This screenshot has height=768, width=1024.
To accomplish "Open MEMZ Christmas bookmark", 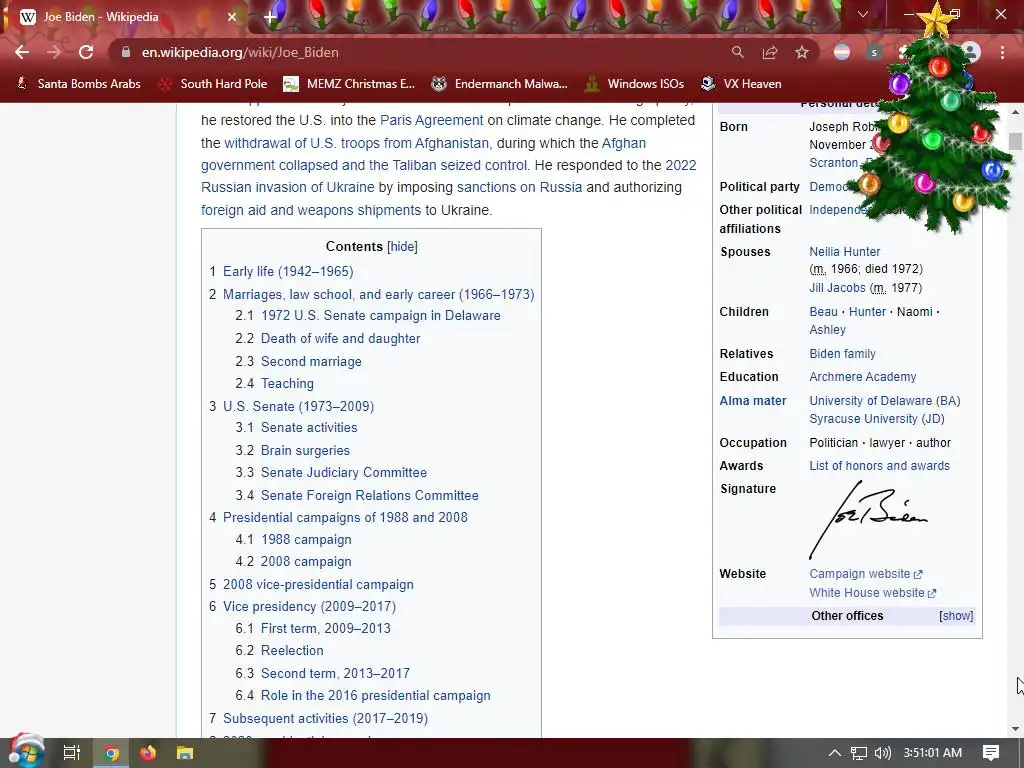I will [349, 84].
